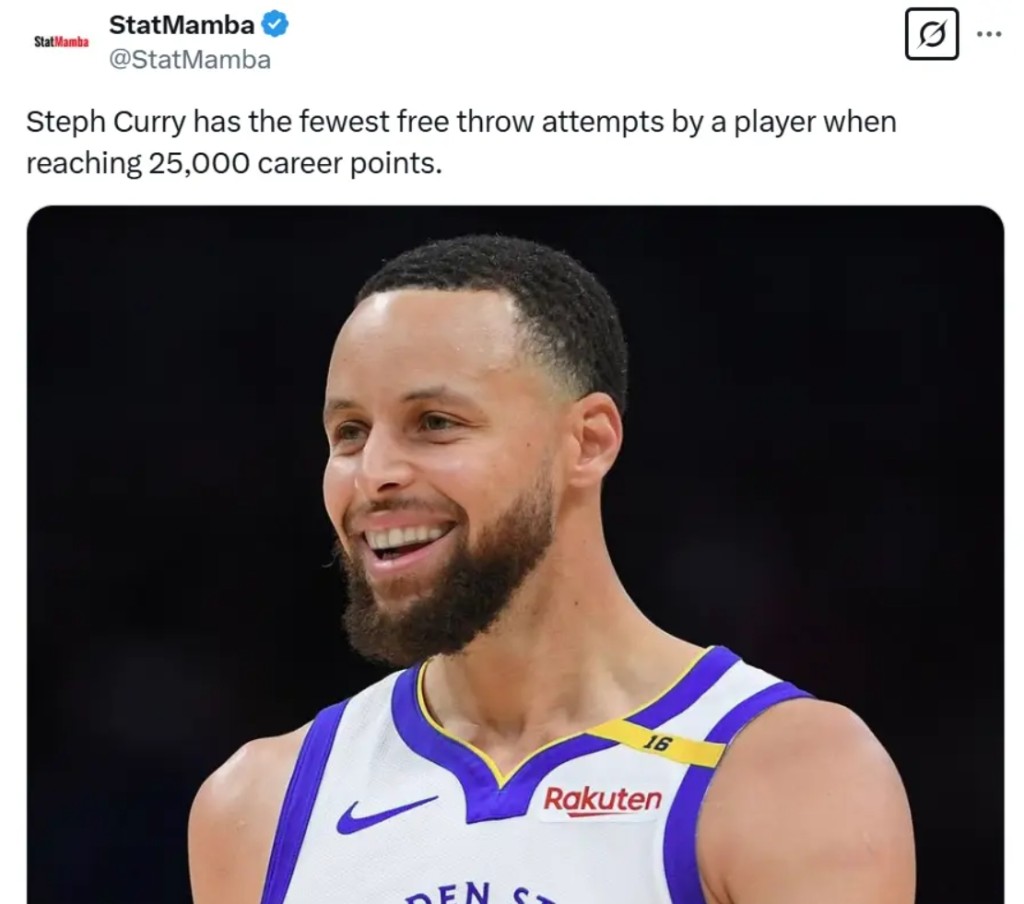
Task: Open the StatMamba display name link
Action: (181, 25)
